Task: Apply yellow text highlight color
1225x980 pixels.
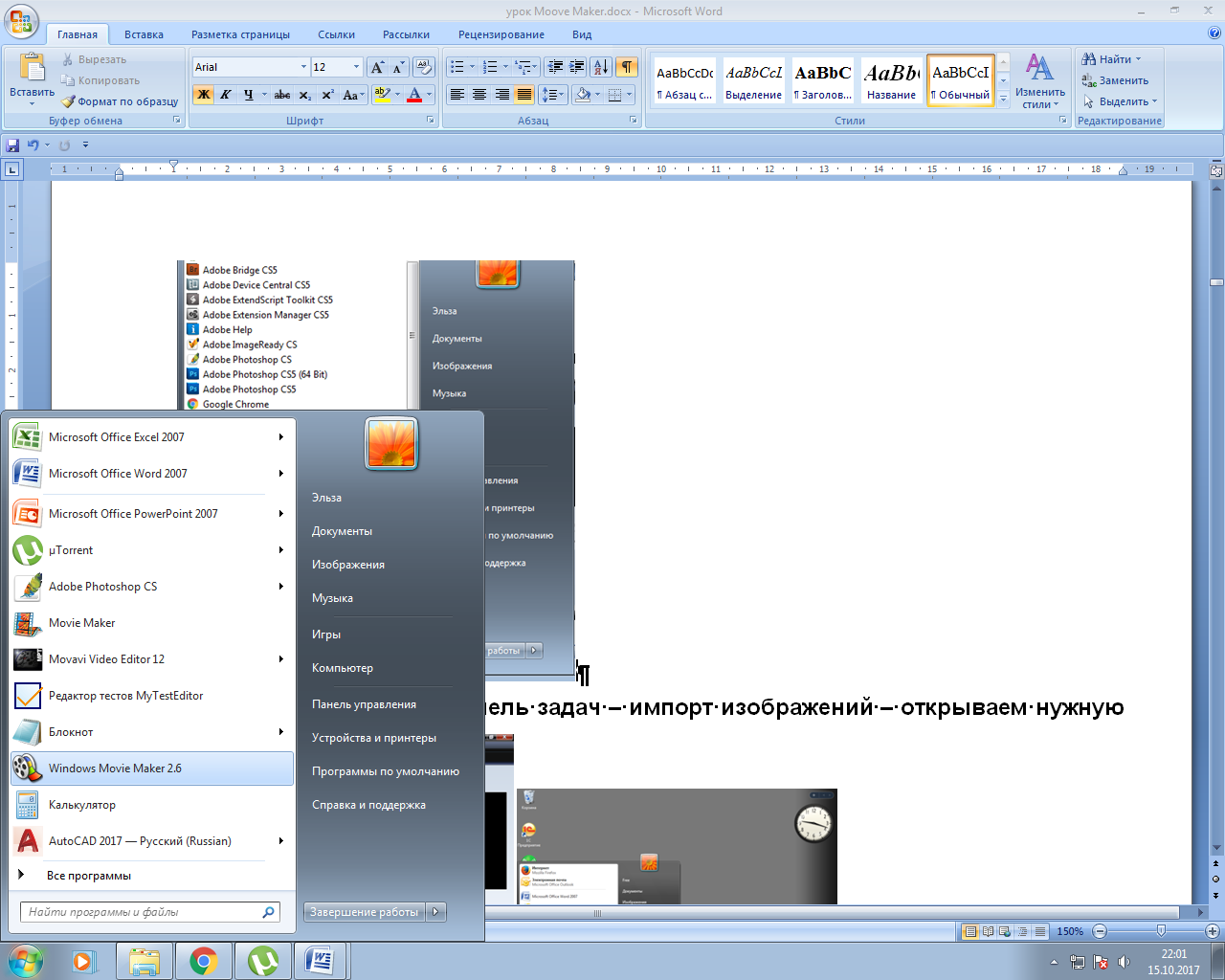Action: 382,95
